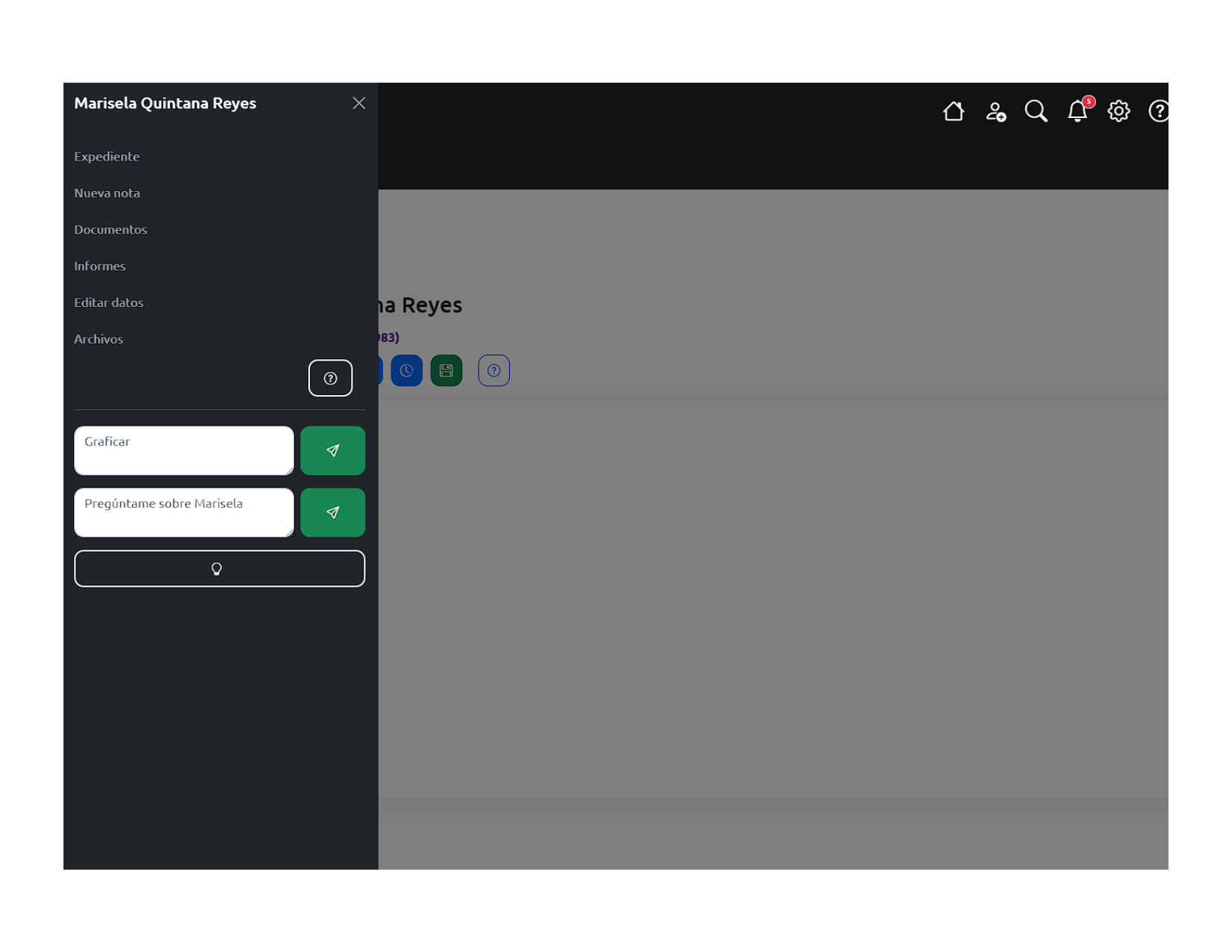This screenshot has width=1232, height=952.
Task: Open notifications bell with badge
Action: [x=1077, y=111]
